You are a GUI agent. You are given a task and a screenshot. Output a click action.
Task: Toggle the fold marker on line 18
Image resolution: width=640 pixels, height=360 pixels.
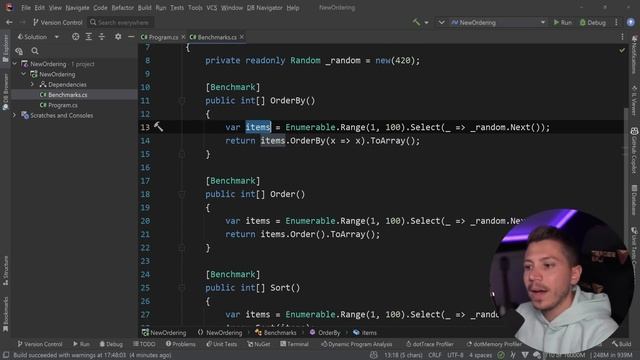pos(182,194)
